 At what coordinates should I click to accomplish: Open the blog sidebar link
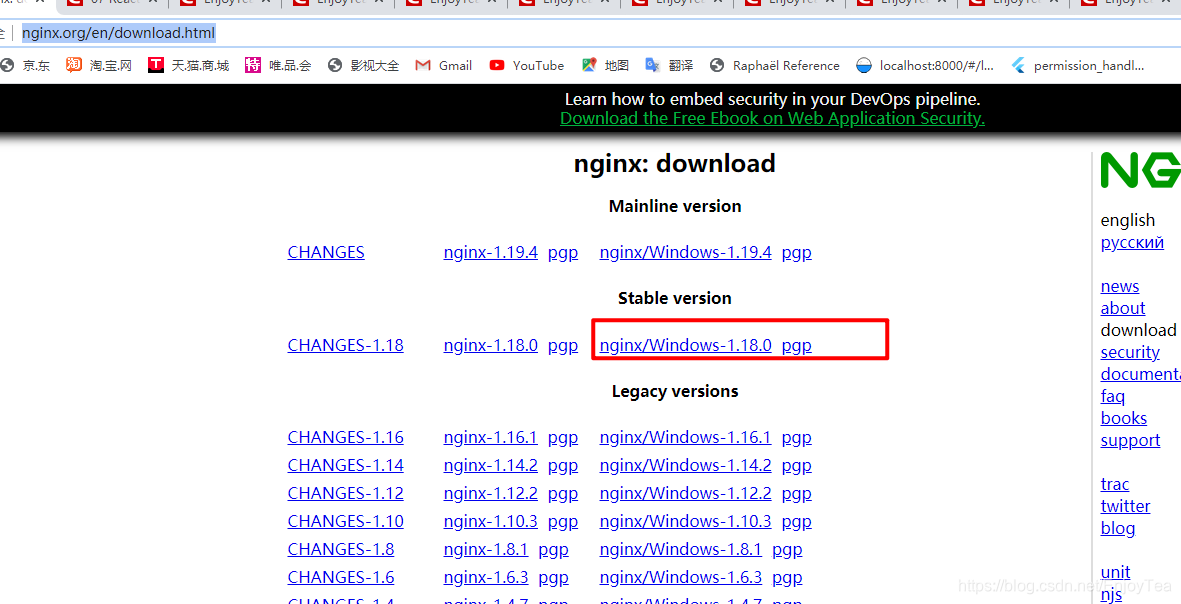1118,528
